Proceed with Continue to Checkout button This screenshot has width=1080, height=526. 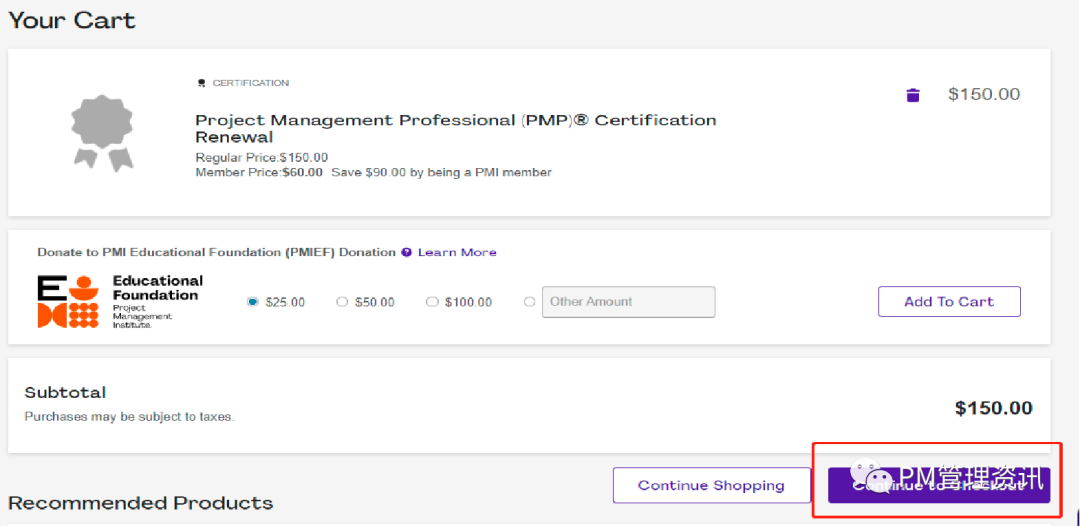[x=938, y=485]
